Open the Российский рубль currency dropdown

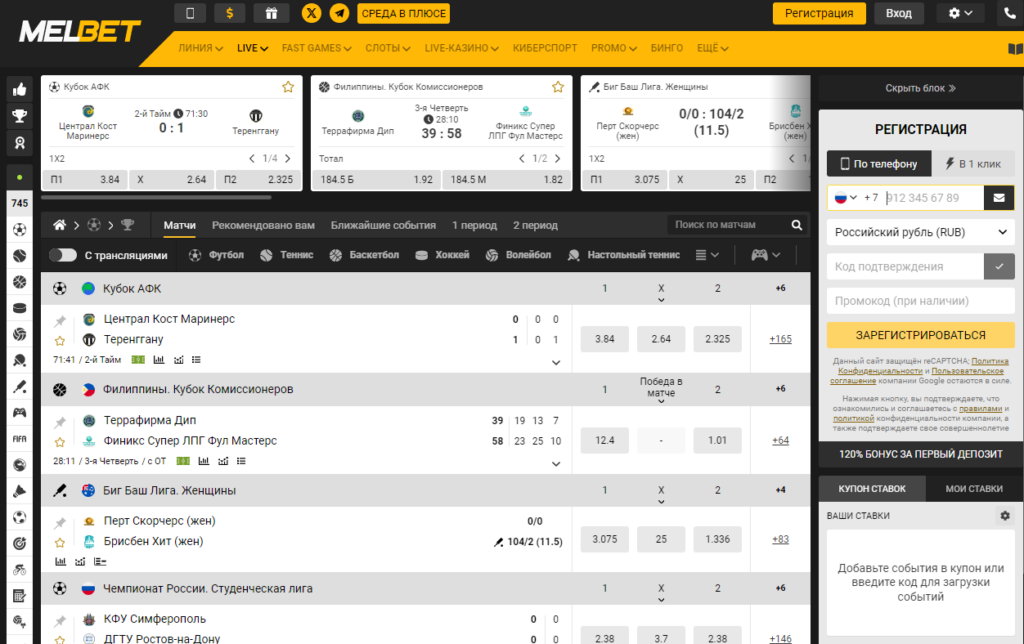[x=921, y=233]
